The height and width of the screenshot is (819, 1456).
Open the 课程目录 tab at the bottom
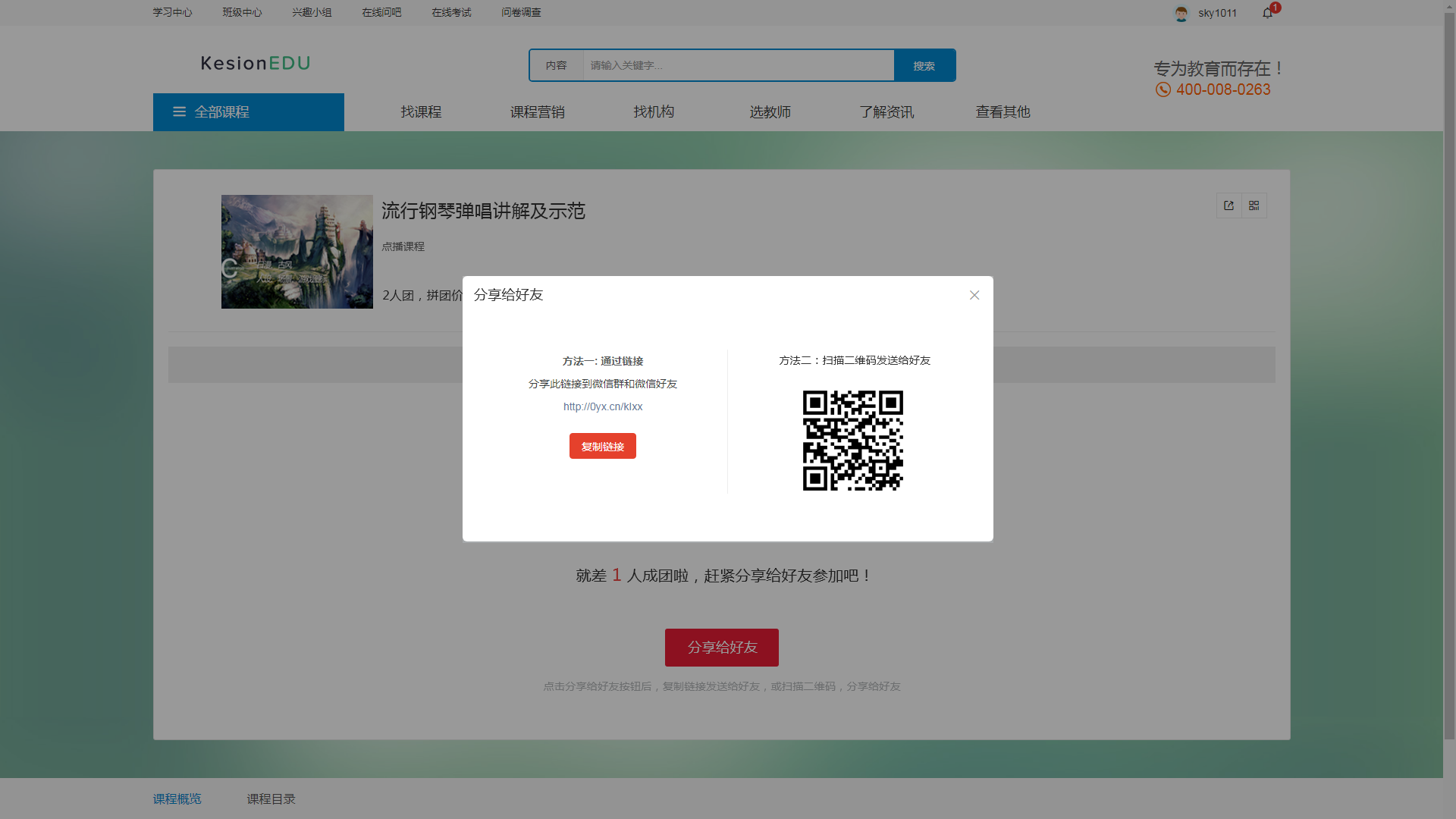click(271, 799)
